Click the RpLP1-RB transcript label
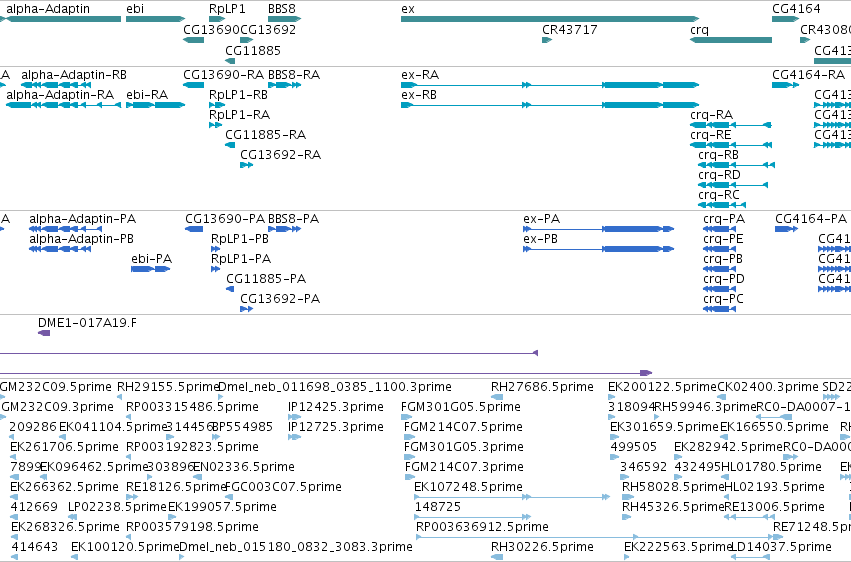The image size is (851, 562). click(238, 95)
